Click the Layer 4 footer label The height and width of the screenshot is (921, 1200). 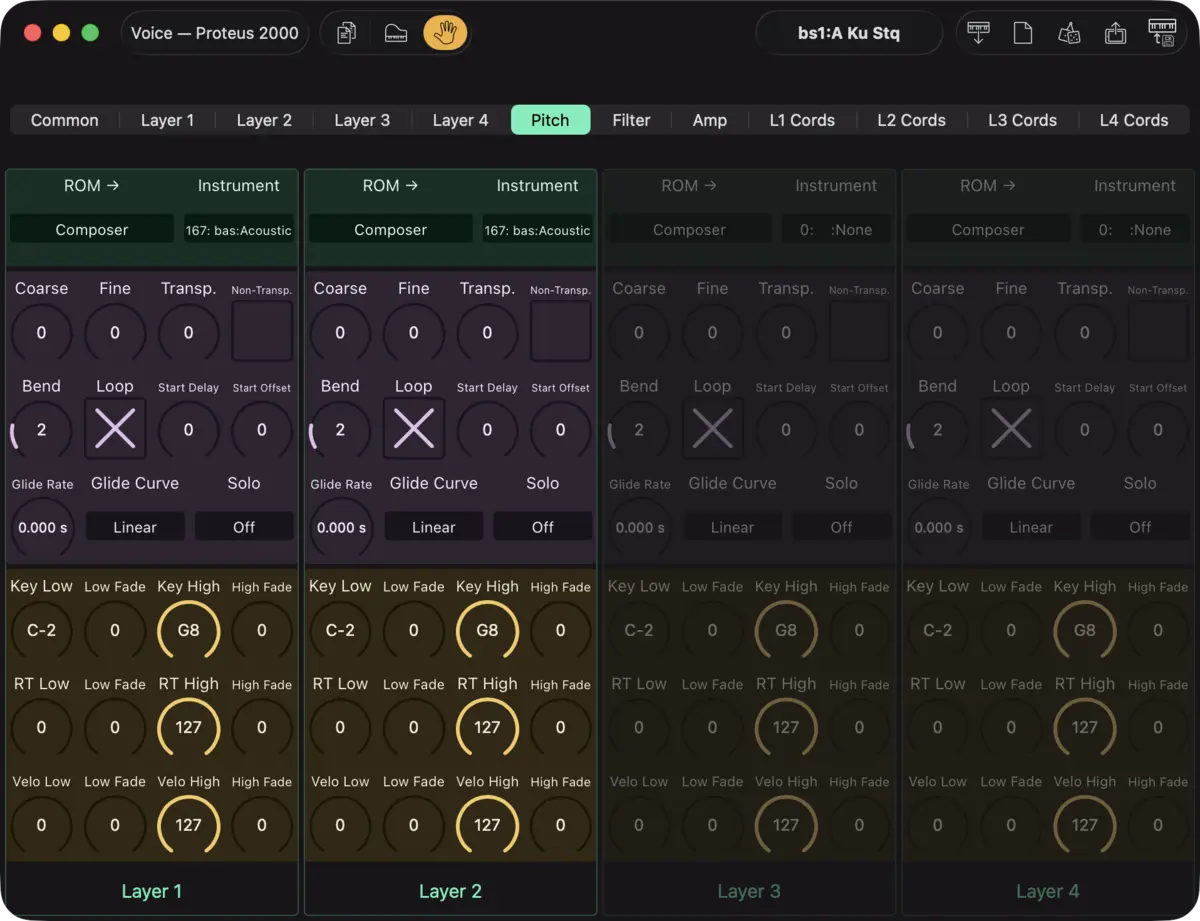click(1048, 891)
